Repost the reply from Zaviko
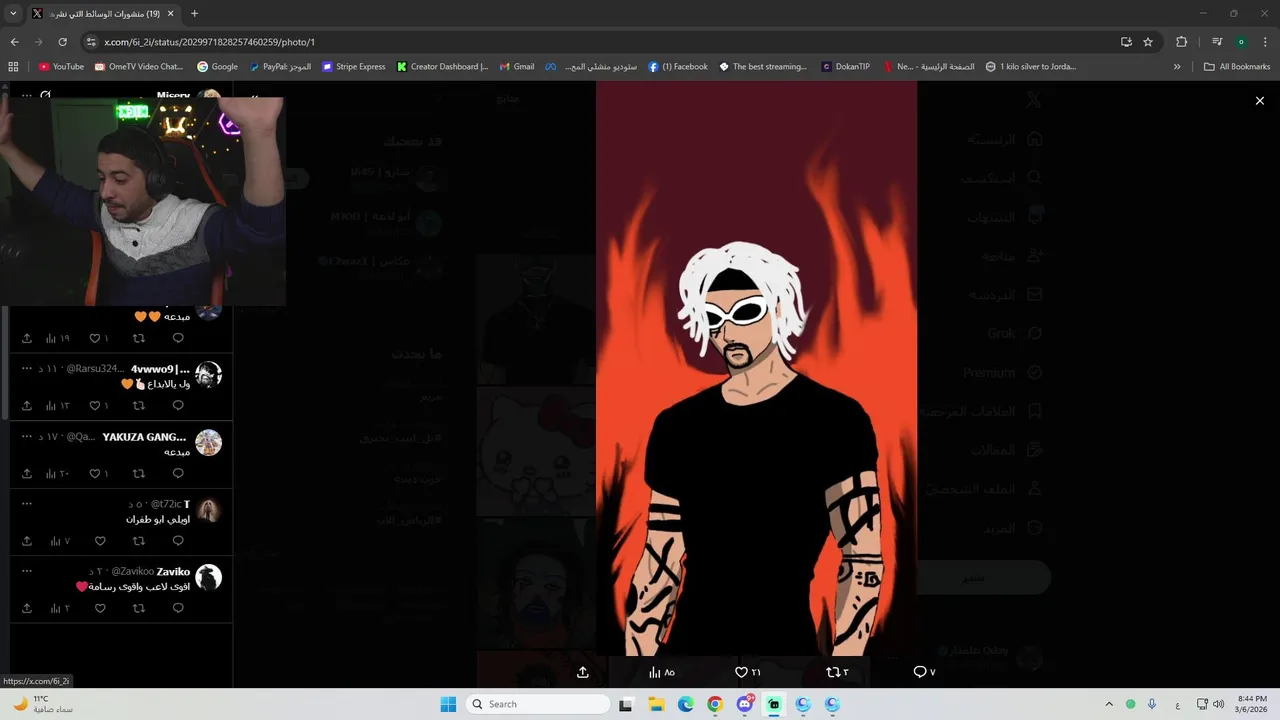Image resolution: width=1280 pixels, height=720 pixels. pyautogui.click(x=139, y=608)
